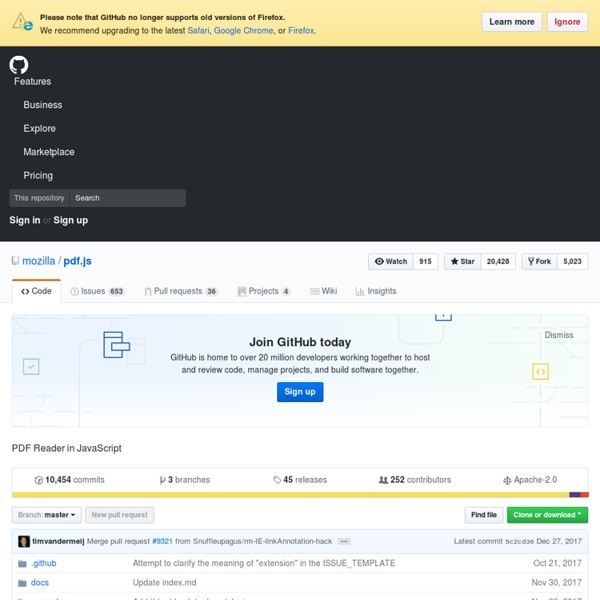This screenshot has height=600, width=600.
Task: Click Learn more in the warning banner
Action: 512,22
